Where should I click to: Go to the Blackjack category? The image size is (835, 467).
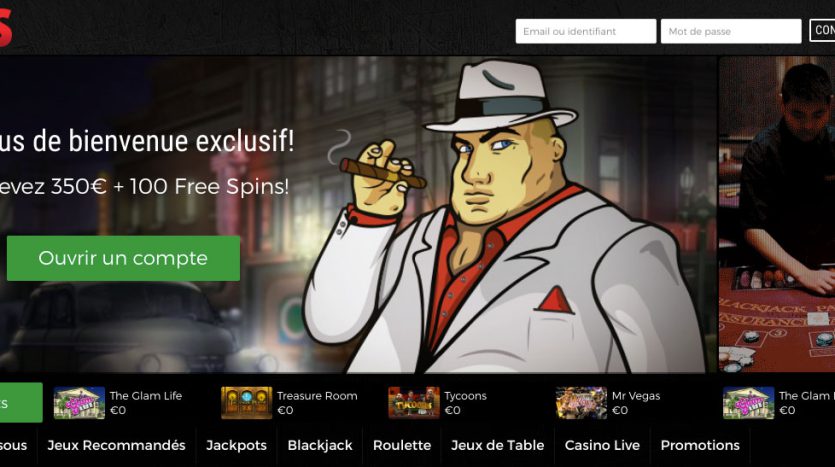point(320,446)
